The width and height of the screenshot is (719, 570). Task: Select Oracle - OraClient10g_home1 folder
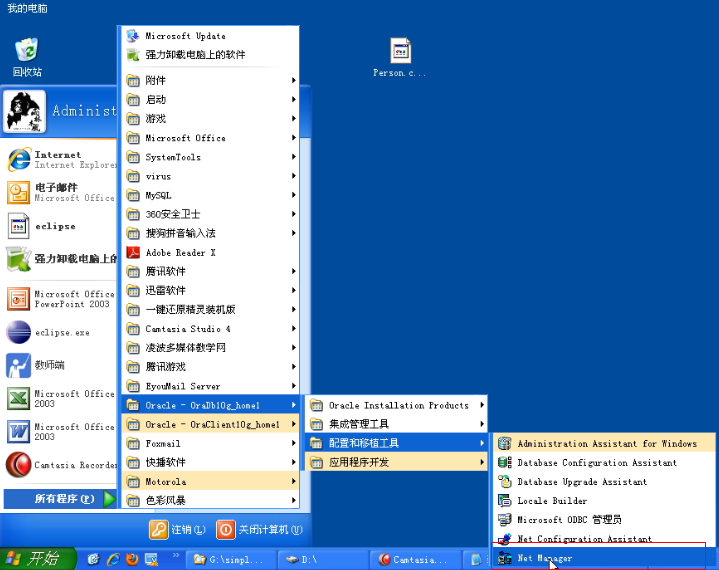(x=210, y=424)
